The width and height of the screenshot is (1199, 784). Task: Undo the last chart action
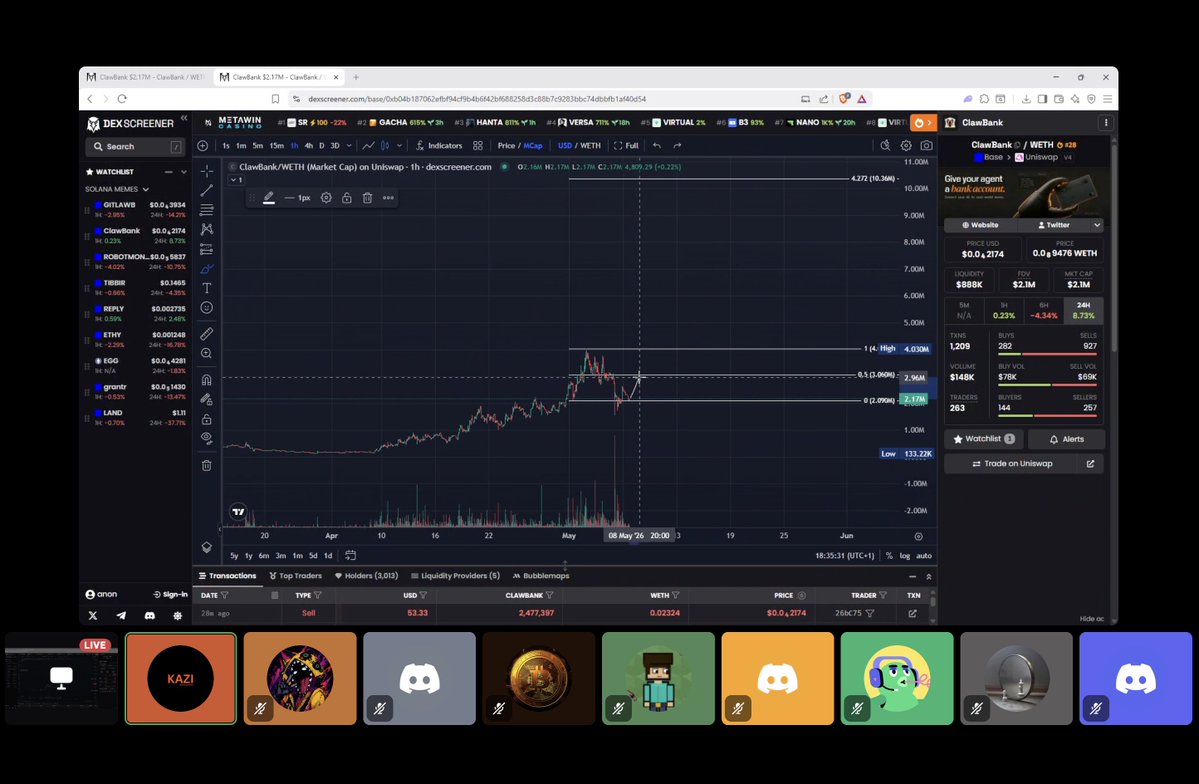coord(657,145)
